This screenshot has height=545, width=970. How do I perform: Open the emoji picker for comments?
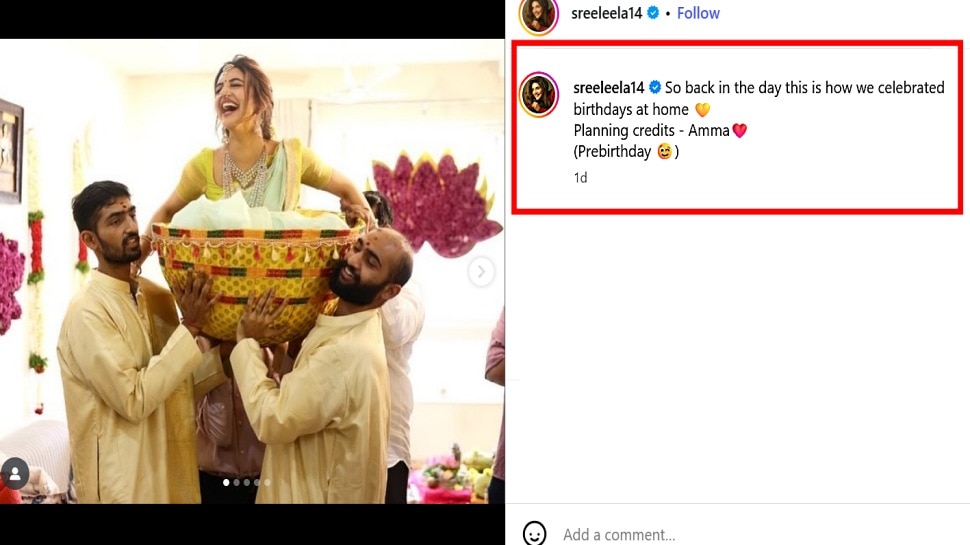click(535, 533)
